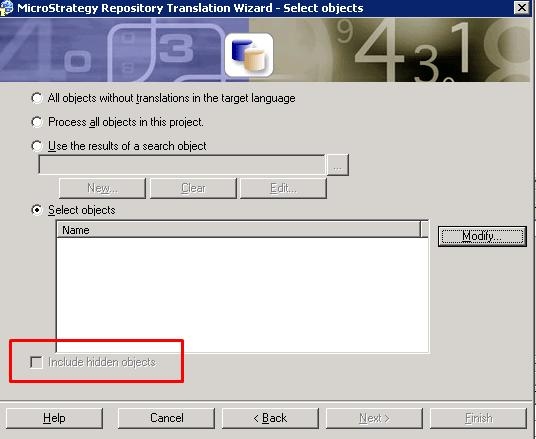Click the database cylinders banner icon
Image resolution: width=536 pixels, height=439 pixels.
pos(249,55)
